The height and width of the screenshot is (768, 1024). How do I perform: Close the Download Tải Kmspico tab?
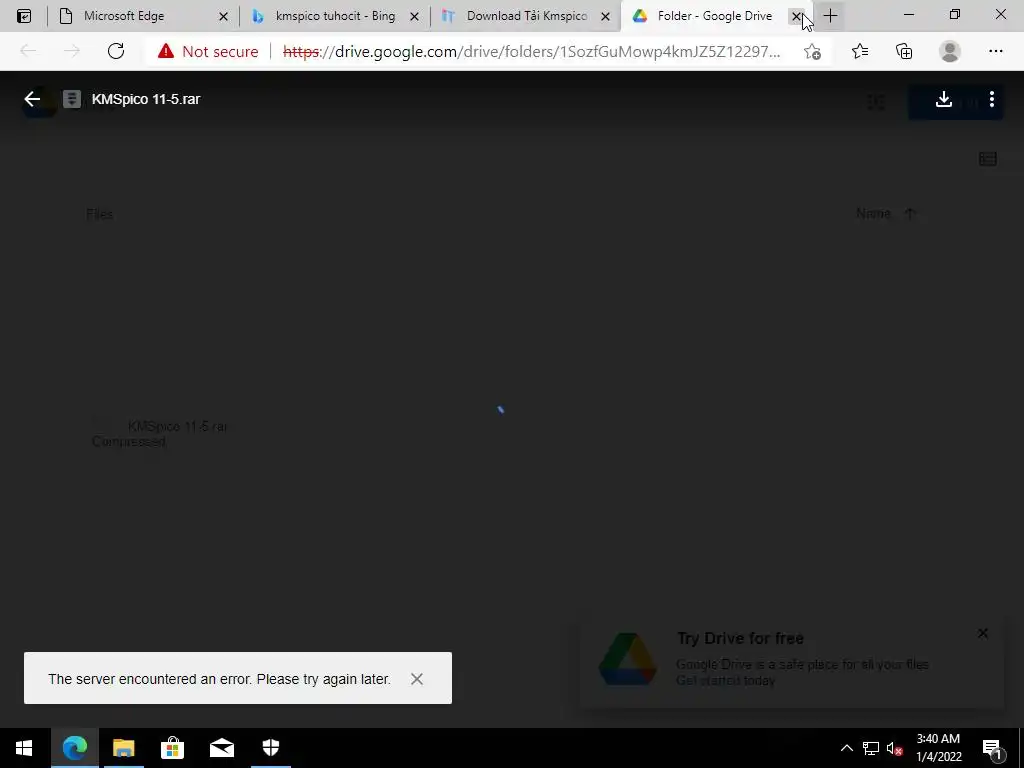pos(605,16)
